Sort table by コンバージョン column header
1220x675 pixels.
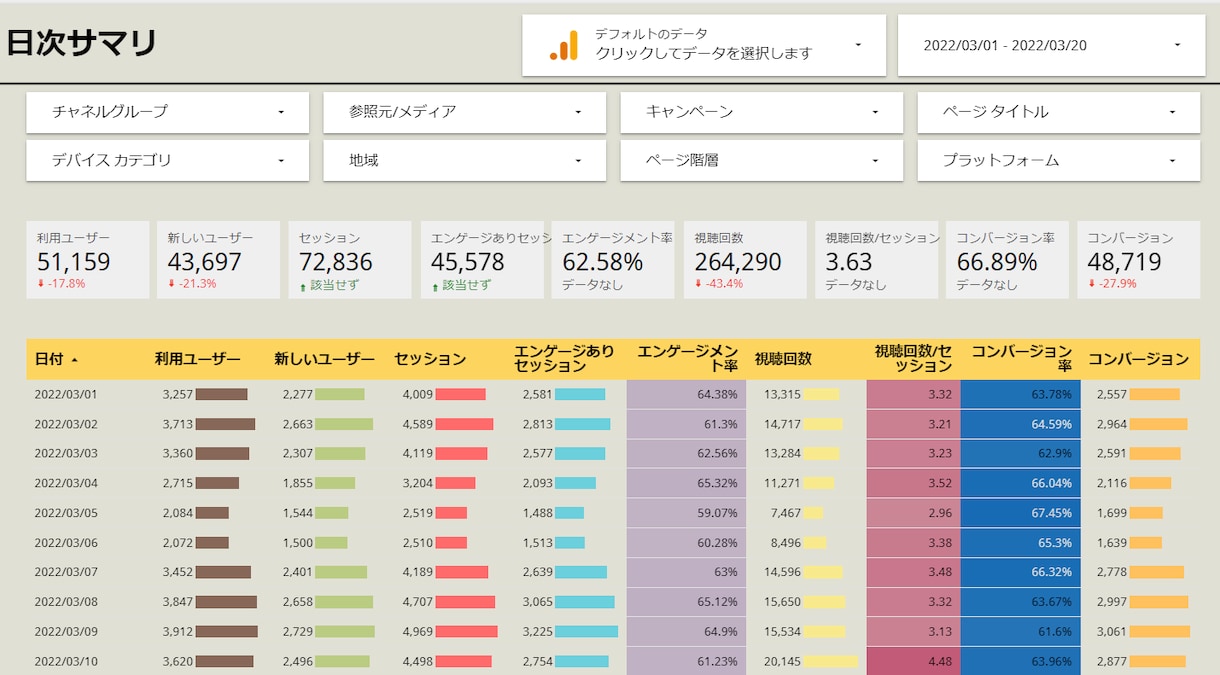1138,359
